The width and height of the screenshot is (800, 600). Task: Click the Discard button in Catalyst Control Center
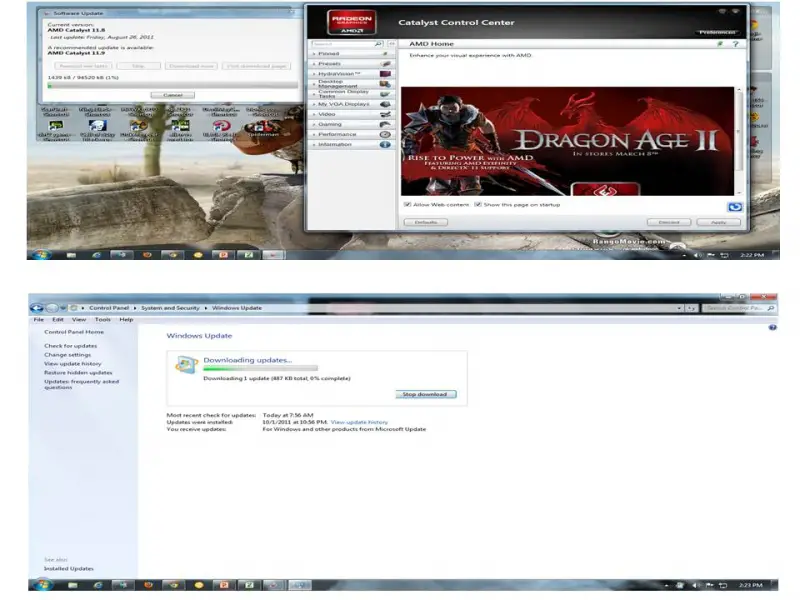669,222
